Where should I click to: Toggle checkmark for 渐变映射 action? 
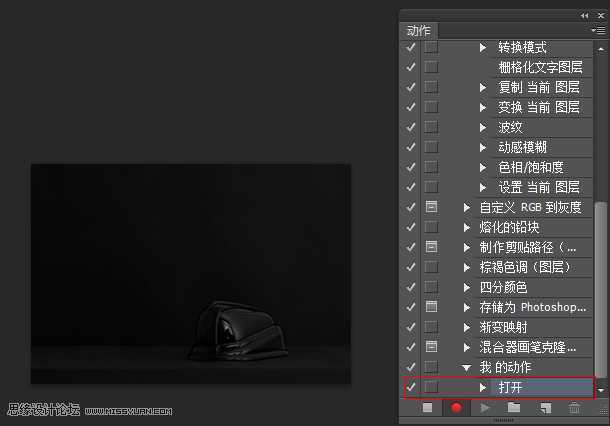click(x=410, y=327)
